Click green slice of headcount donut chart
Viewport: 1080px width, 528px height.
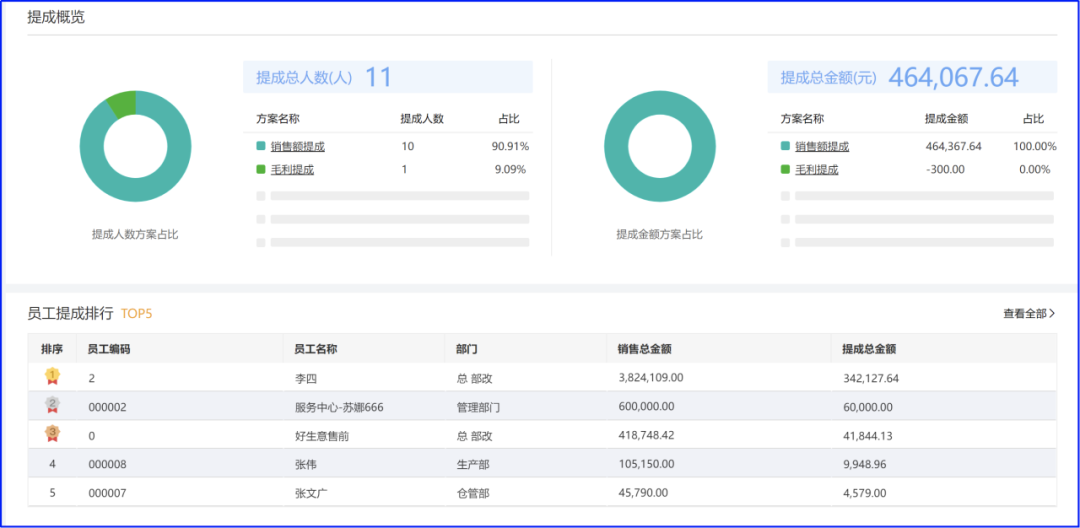[x=122, y=105]
